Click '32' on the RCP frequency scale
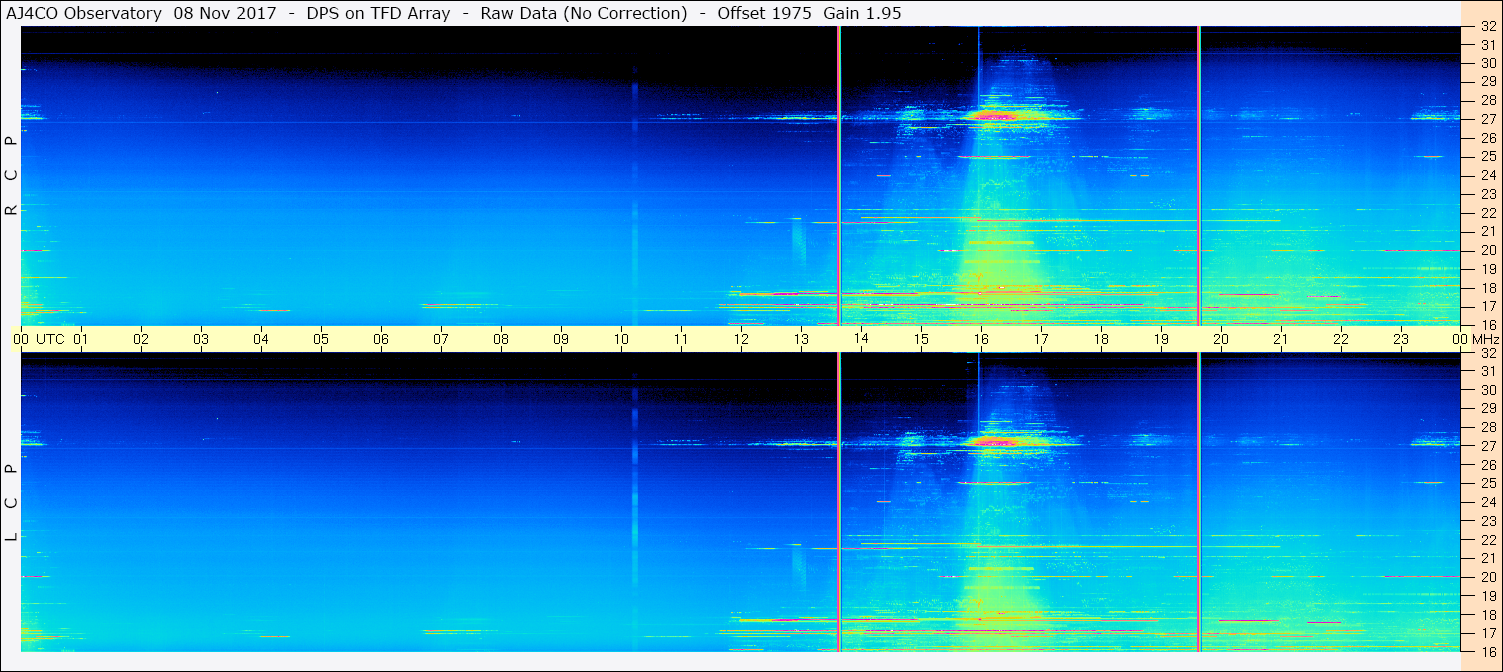This screenshot has width=1503, height=672. [1487, 27]
